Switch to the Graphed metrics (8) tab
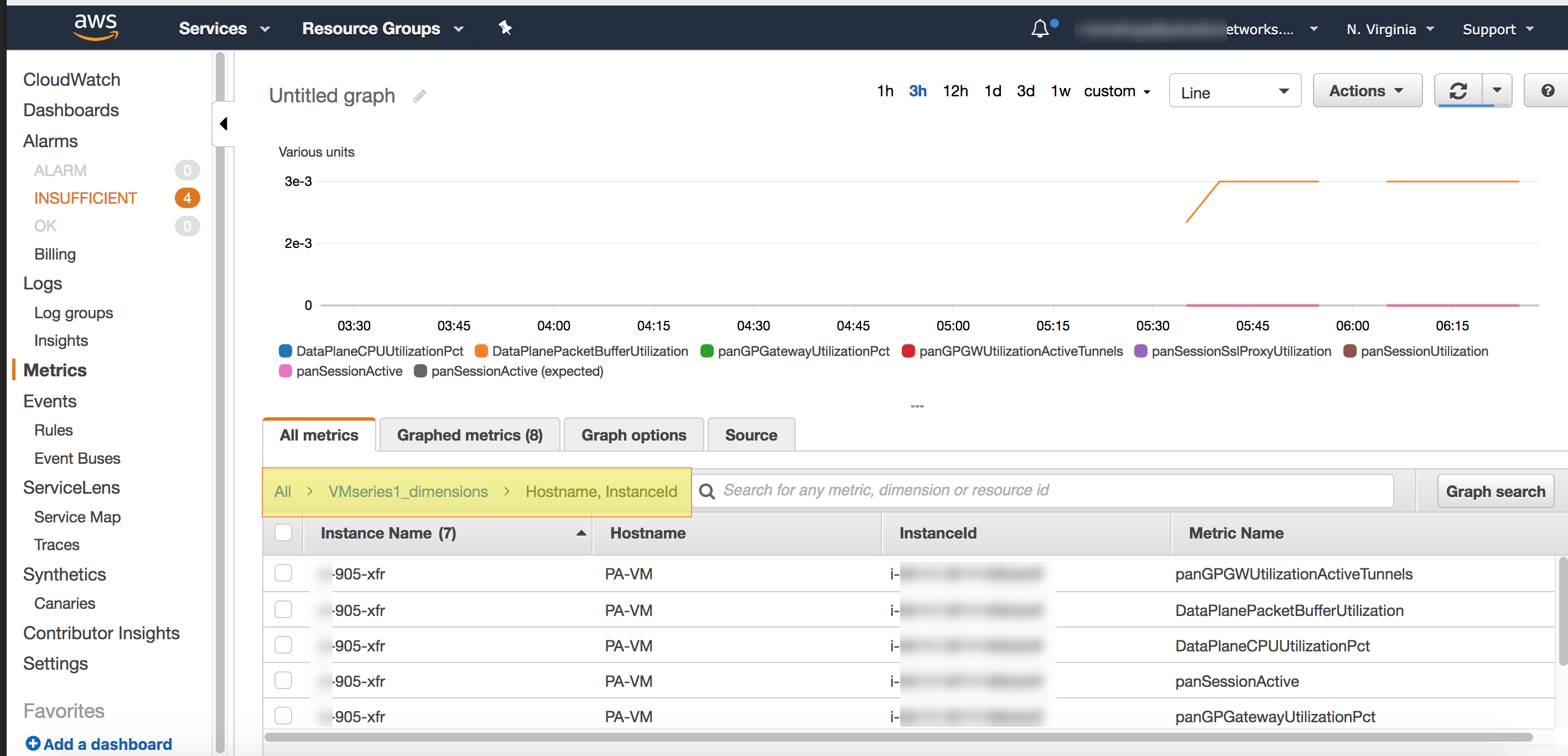Screen dimensions: 1568x756 (x=469, y=435)
